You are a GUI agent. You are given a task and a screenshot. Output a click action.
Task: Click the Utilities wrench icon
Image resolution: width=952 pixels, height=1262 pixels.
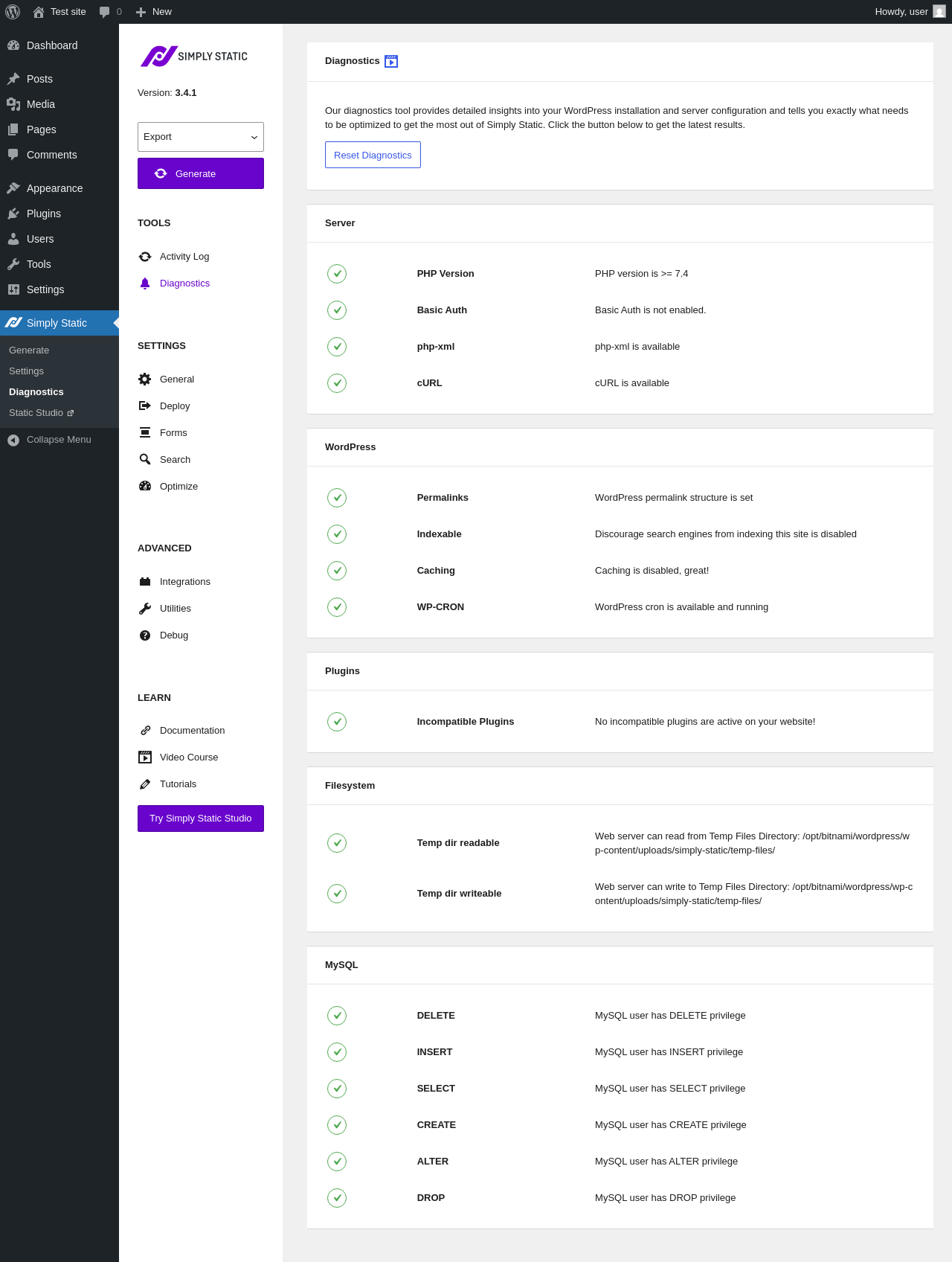145,609
